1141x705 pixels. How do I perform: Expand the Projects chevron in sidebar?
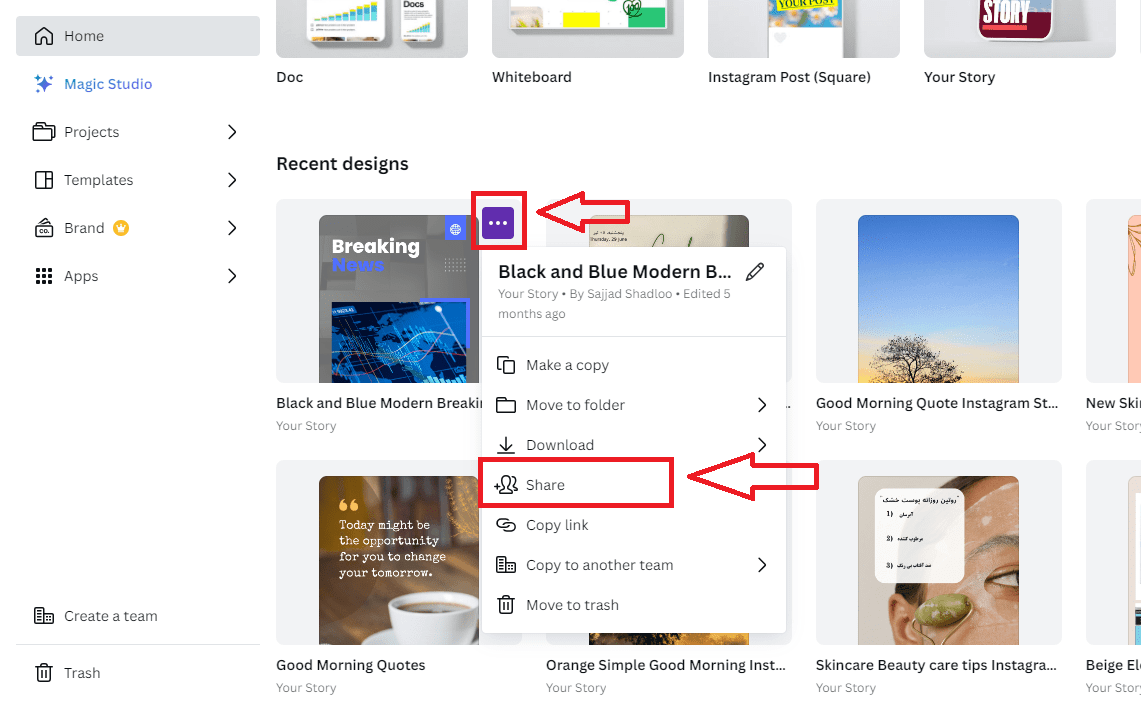click(x=232, y=132)
